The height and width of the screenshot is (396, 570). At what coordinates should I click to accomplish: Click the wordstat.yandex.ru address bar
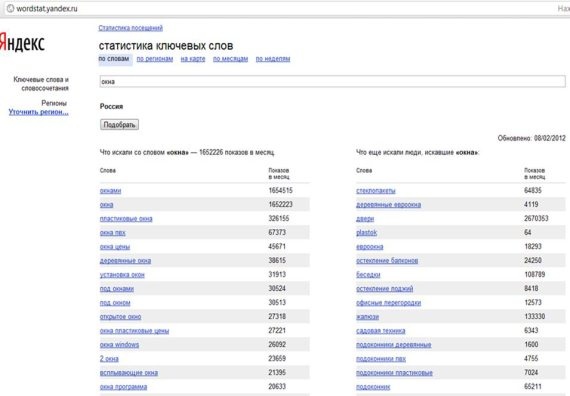(x=284, y=8)
